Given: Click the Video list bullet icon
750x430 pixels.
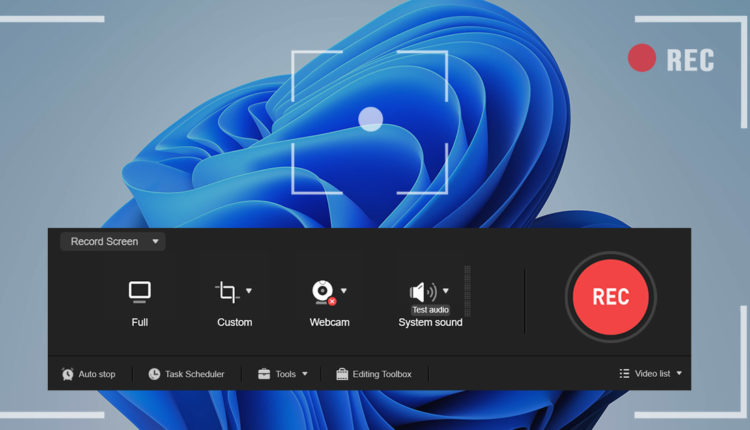Looking at the screenshot, I should [624, 374].
